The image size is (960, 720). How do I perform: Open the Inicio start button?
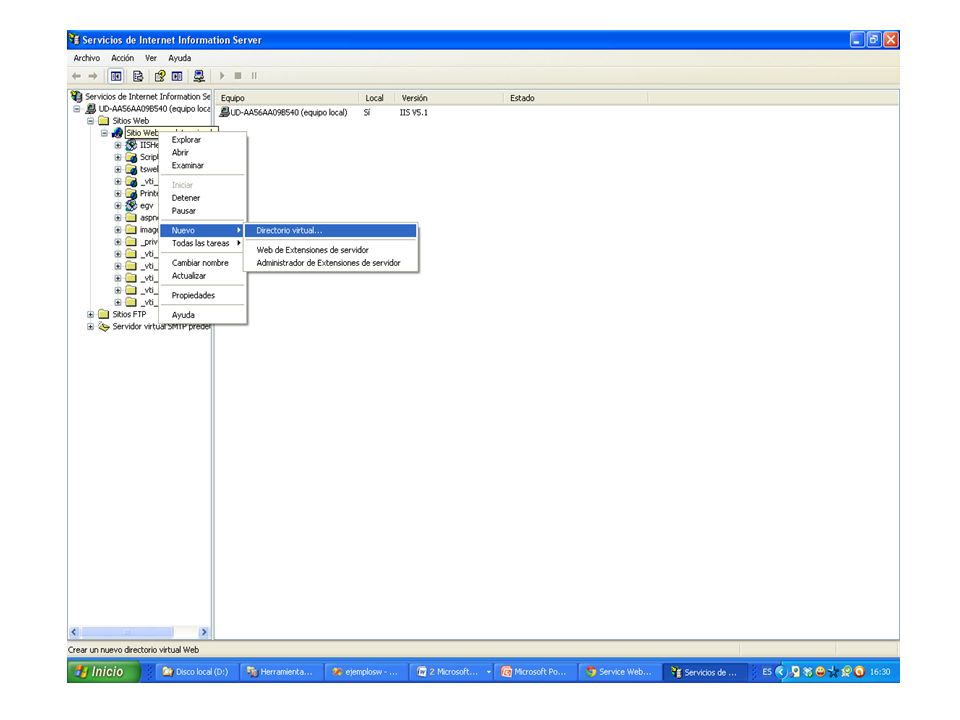(103, 672)
